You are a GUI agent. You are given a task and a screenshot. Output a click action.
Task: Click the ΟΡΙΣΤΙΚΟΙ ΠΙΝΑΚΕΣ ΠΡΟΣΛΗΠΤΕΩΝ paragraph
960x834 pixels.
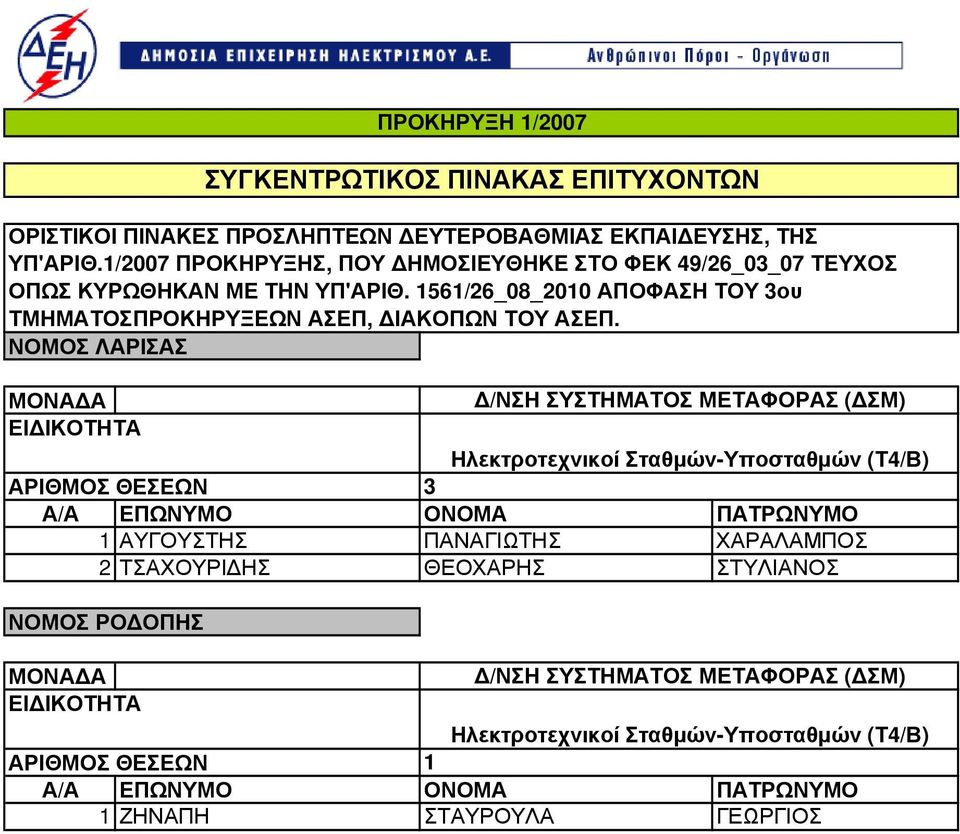pyautogui.click(x=481, y=278)
